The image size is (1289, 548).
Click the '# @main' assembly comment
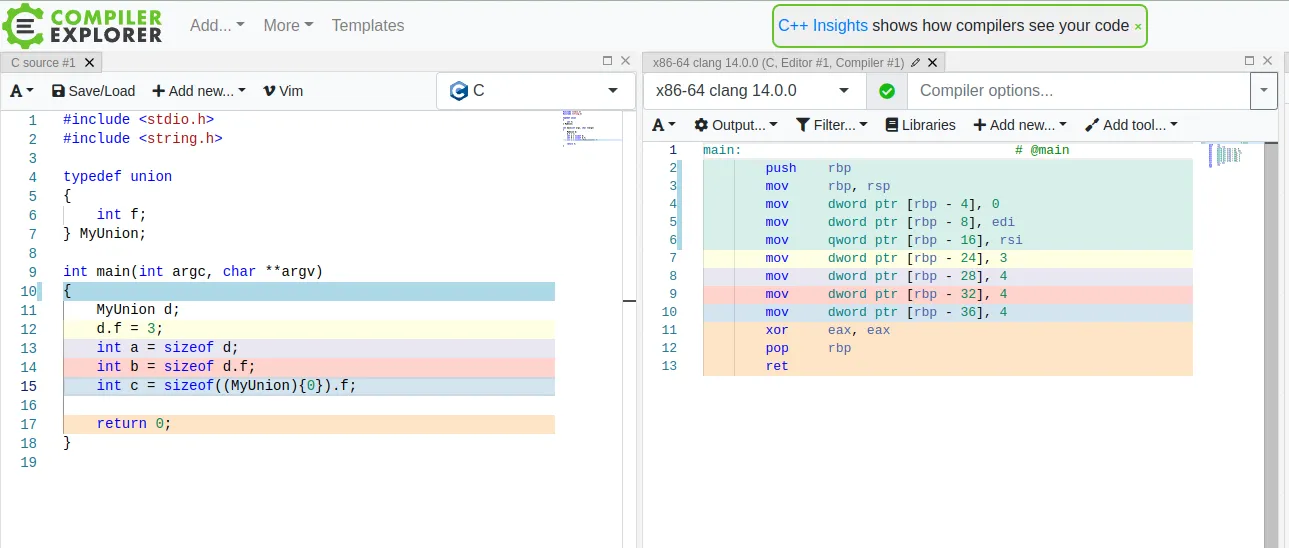(1042, 150)
